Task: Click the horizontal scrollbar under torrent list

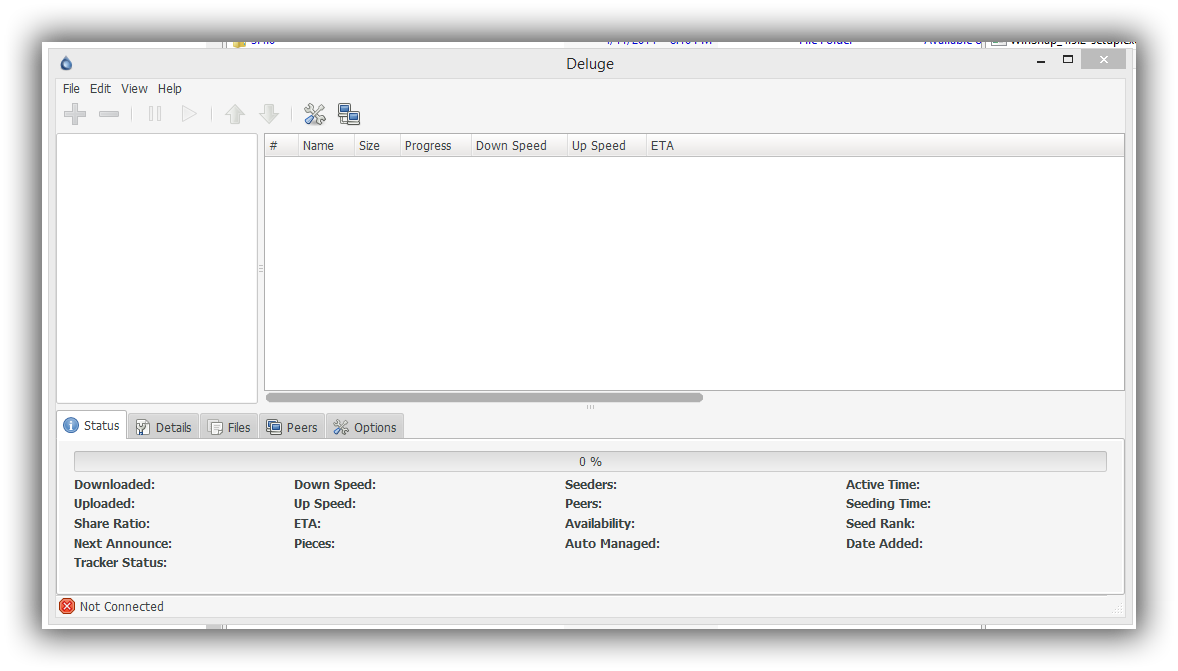Action: [x=485, y=397]
